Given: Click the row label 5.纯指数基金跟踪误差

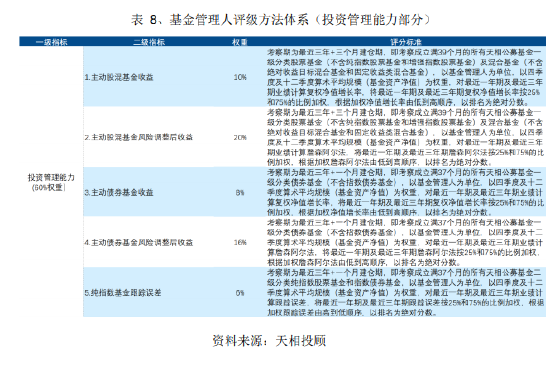Looking at the screenshot, I should pos(123,293).
